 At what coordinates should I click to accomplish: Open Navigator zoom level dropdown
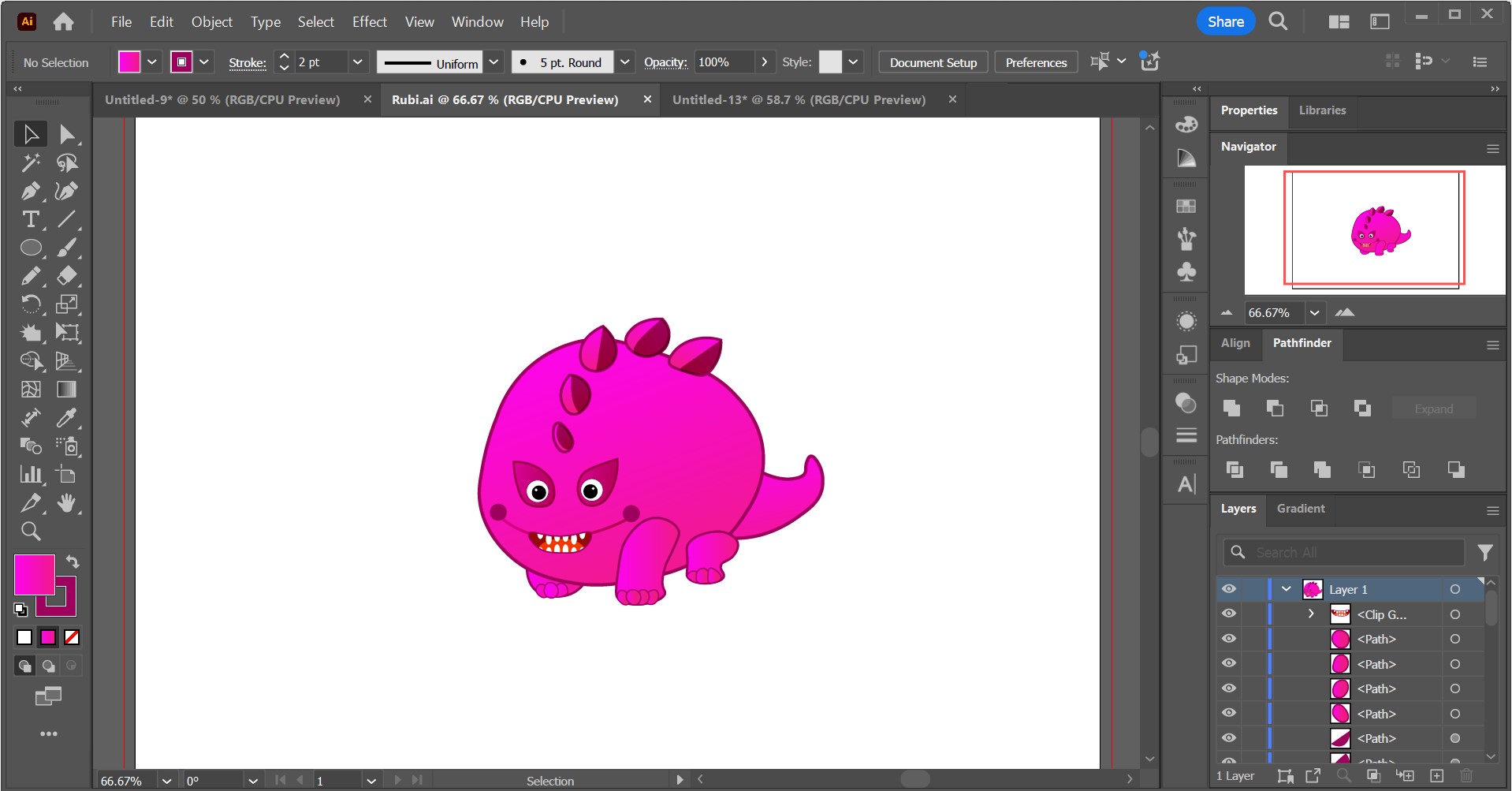coord(1315,312)
